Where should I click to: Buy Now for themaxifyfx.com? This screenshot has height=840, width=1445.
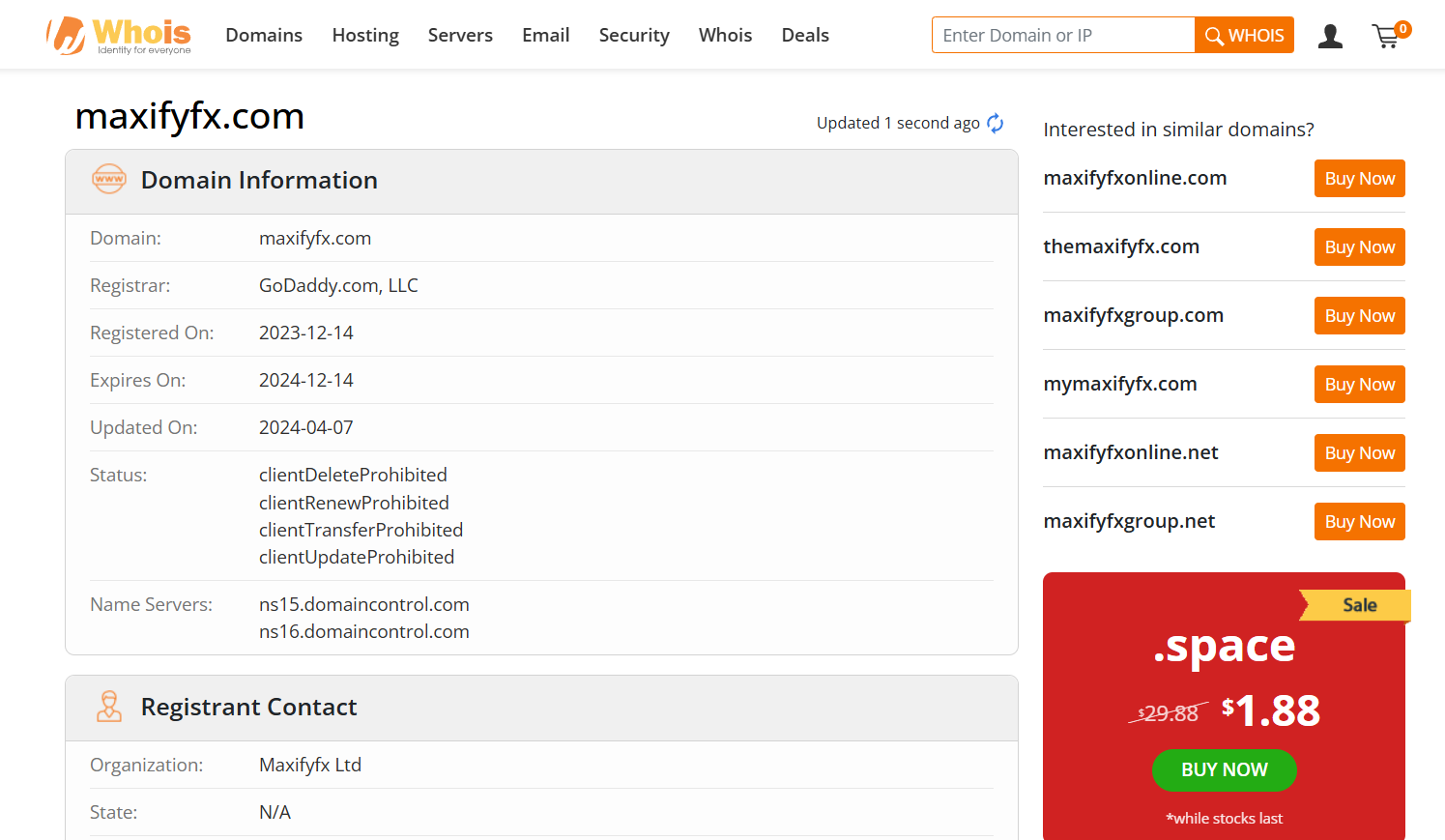pos(1360,246)
